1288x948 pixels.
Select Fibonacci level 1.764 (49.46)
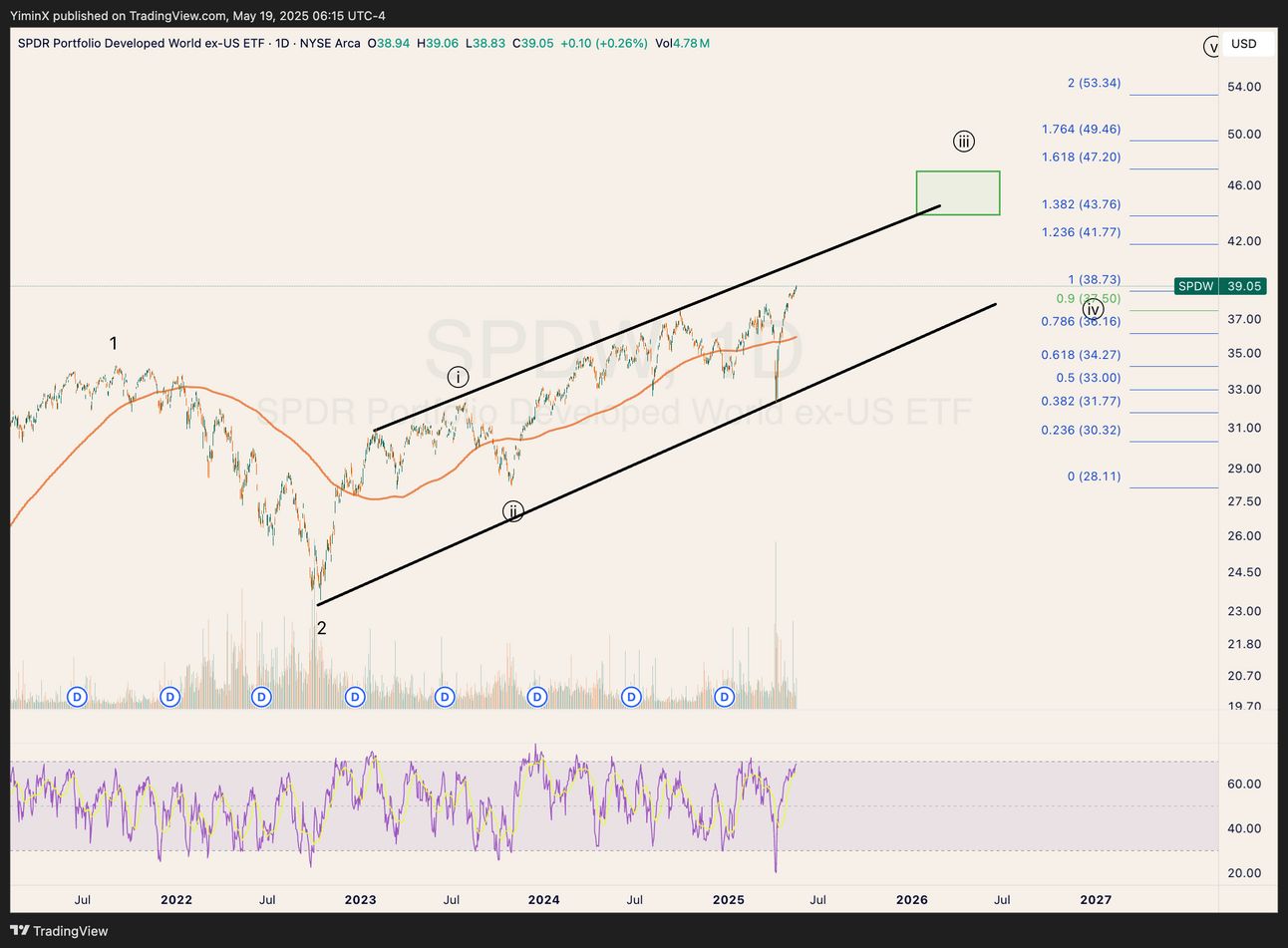pos(1081,130)
